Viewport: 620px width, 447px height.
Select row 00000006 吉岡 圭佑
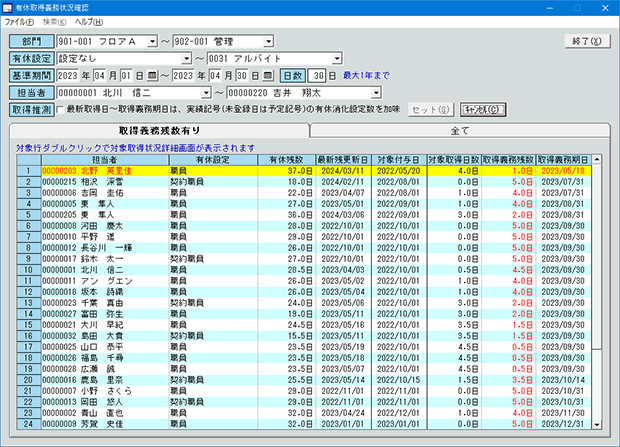coord(304,193)
